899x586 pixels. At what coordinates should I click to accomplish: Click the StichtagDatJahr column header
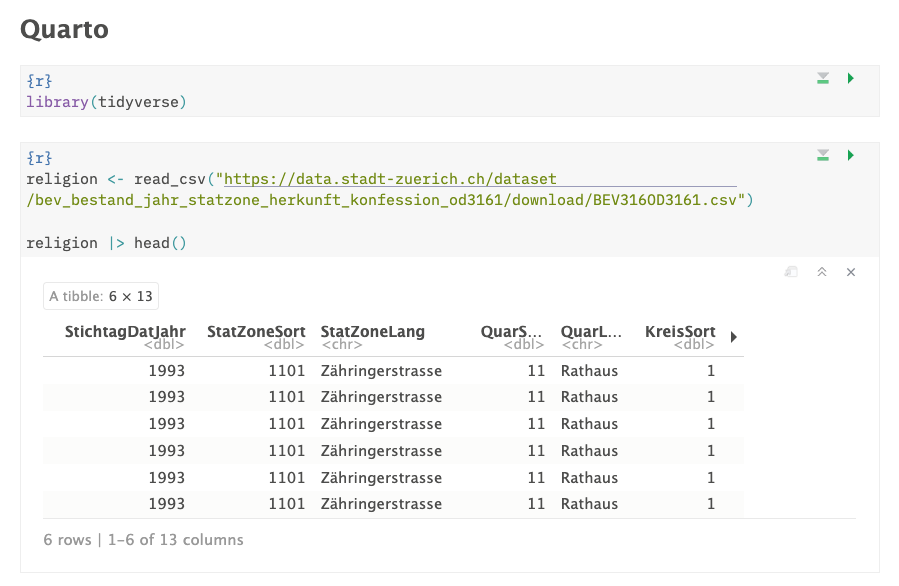pos(125,332)
